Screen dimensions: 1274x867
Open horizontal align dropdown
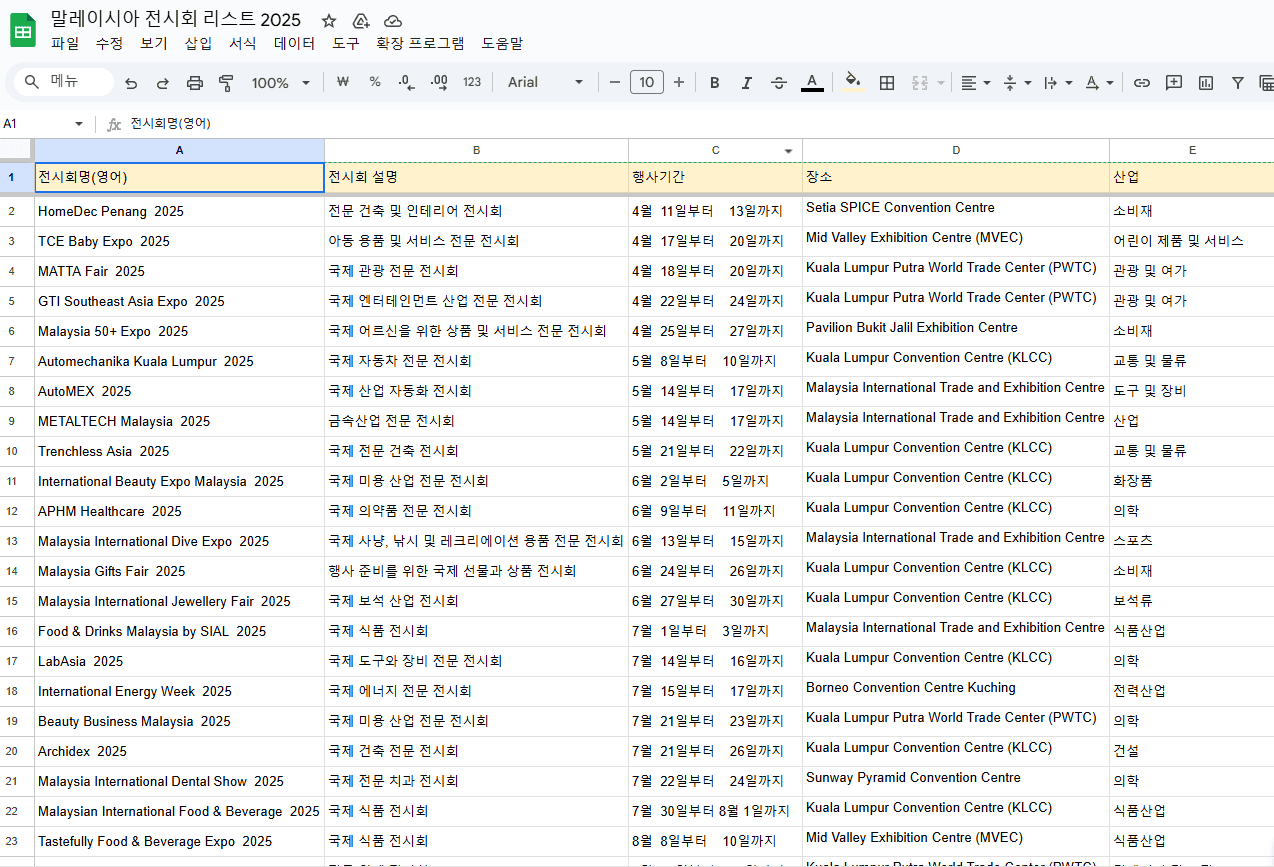pos(975,83)
